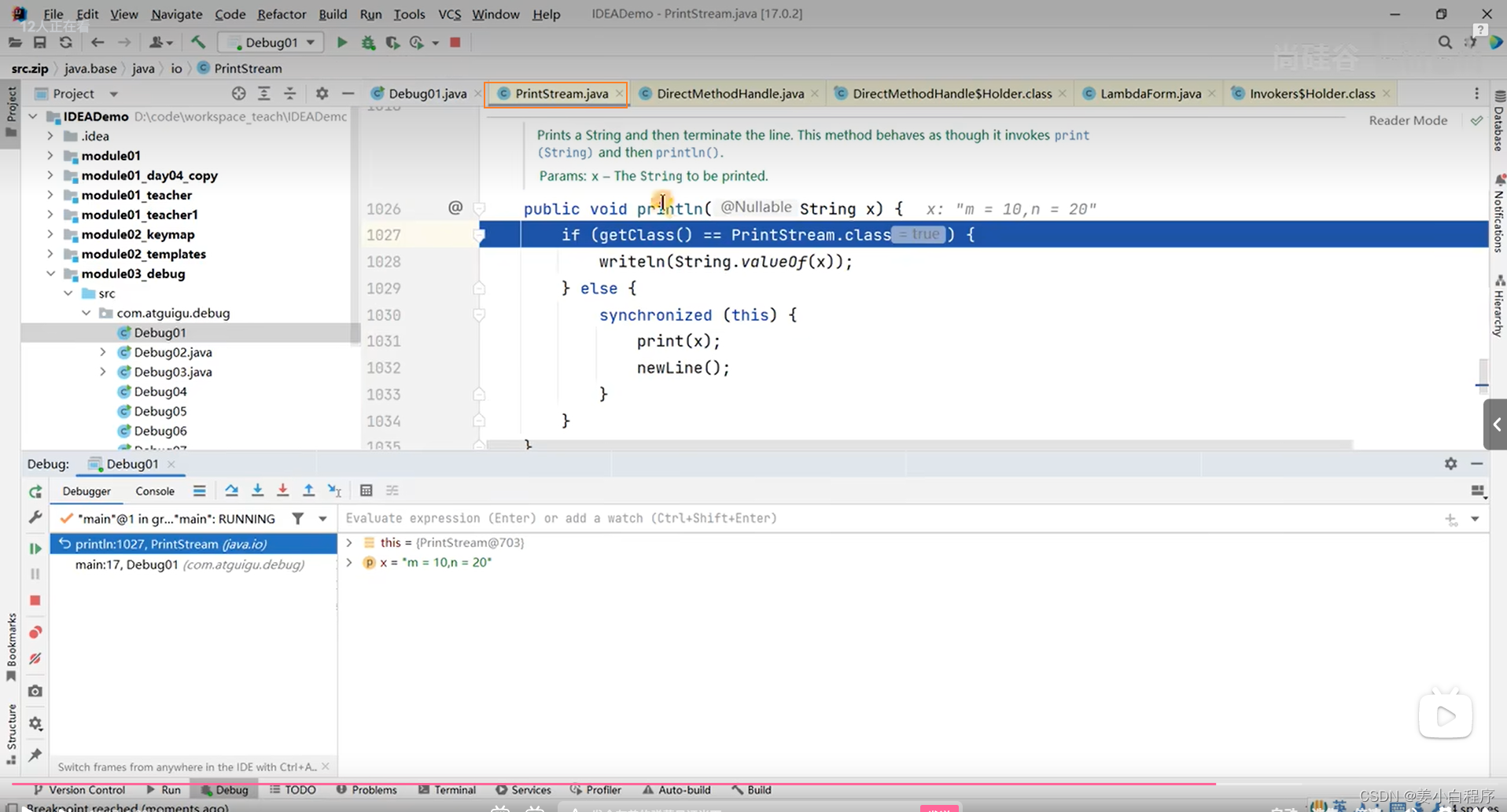Screen dimensions: 1507x812
Task: Open thread selector dropdown arrow
Action: 322,519
